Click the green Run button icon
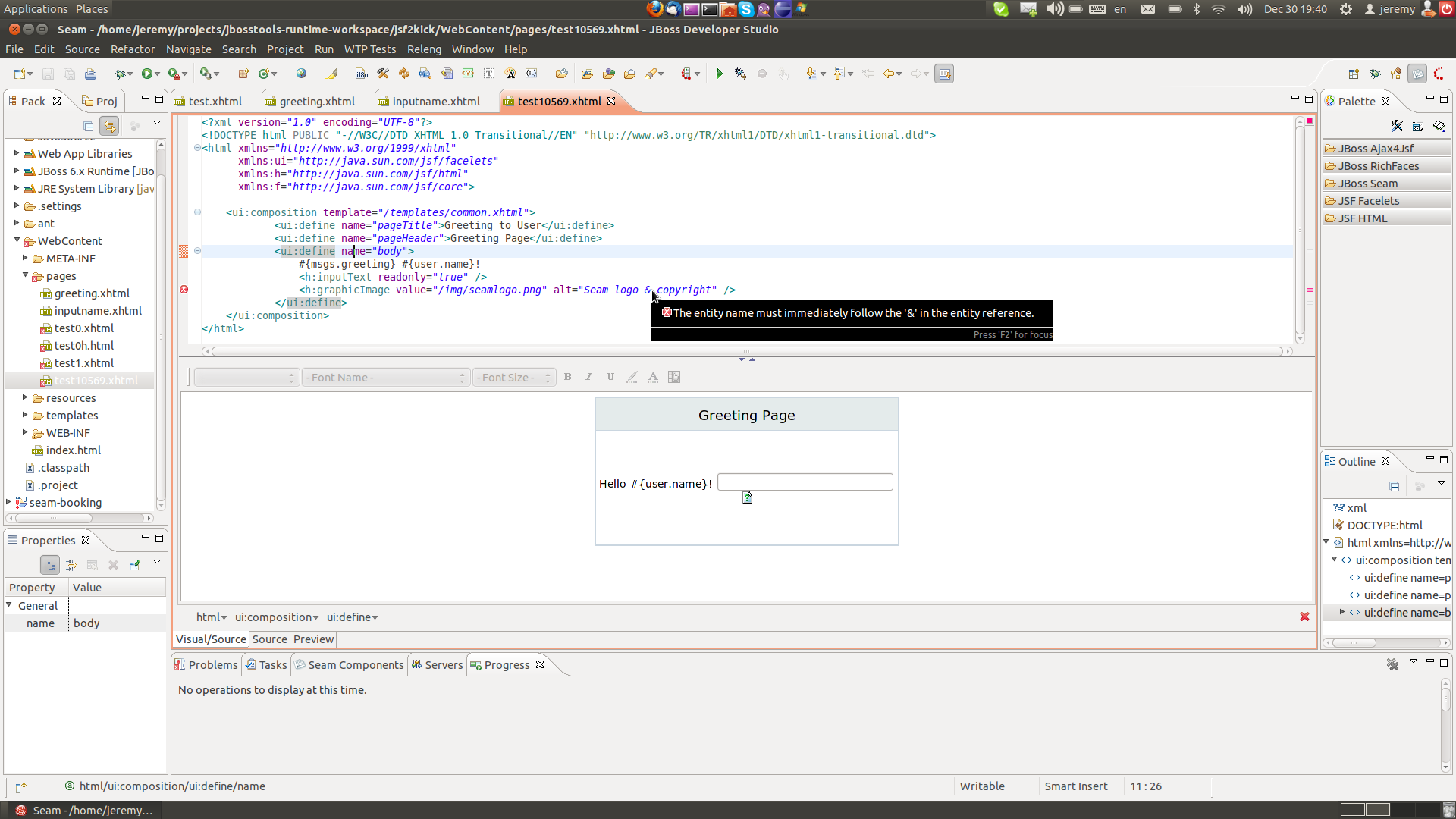 tap(147, 74)
